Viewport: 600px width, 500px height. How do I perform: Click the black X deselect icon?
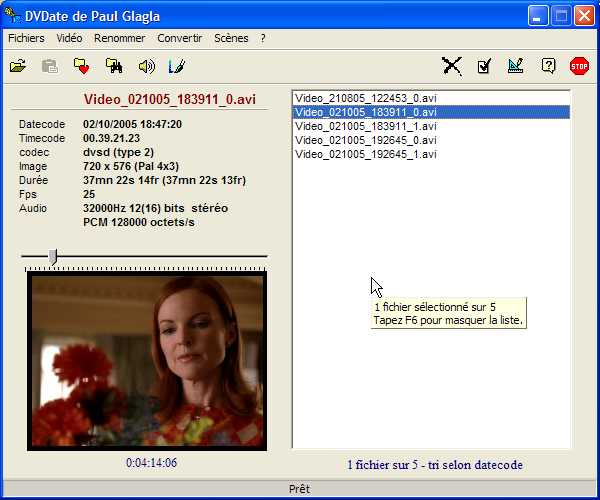pyautogui.click(x=452, y=66)
